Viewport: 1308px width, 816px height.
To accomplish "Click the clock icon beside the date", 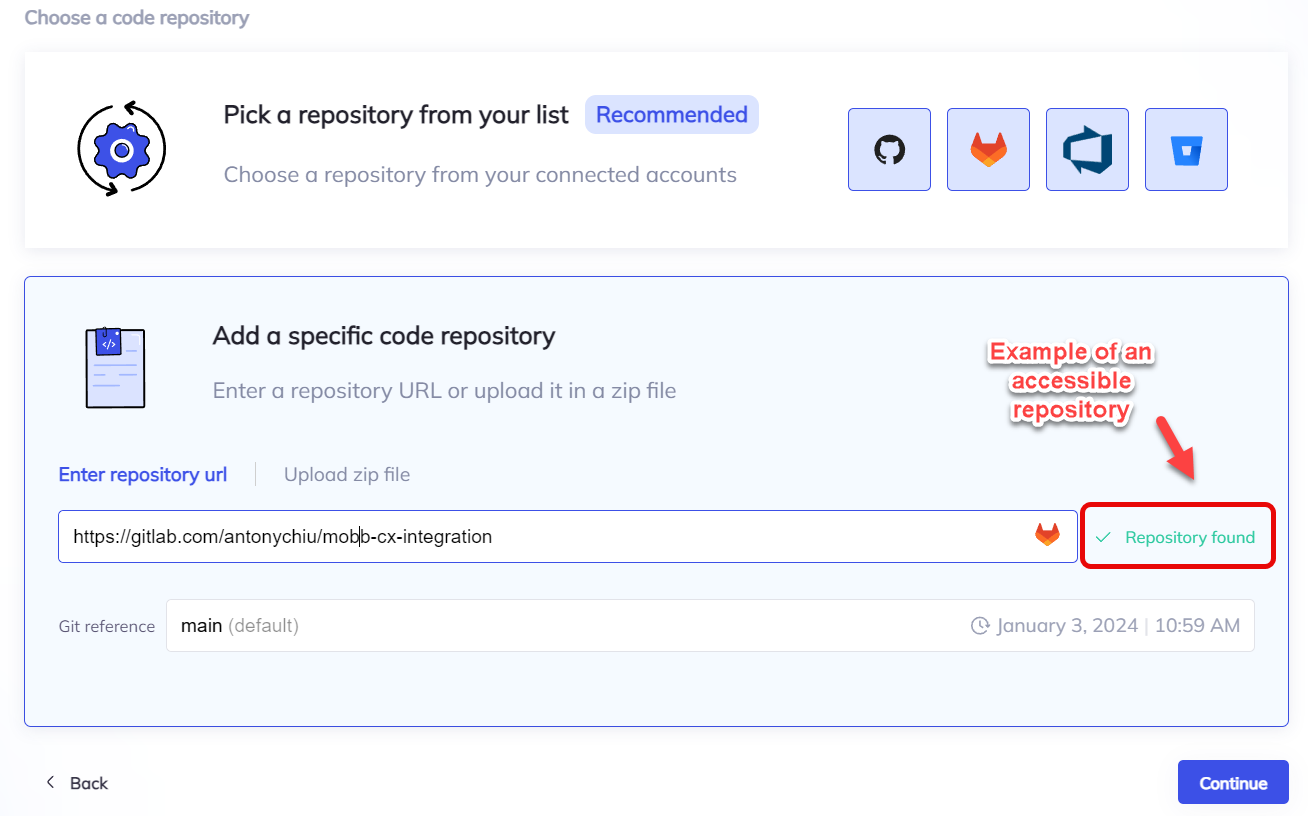I will click(980, 626).
